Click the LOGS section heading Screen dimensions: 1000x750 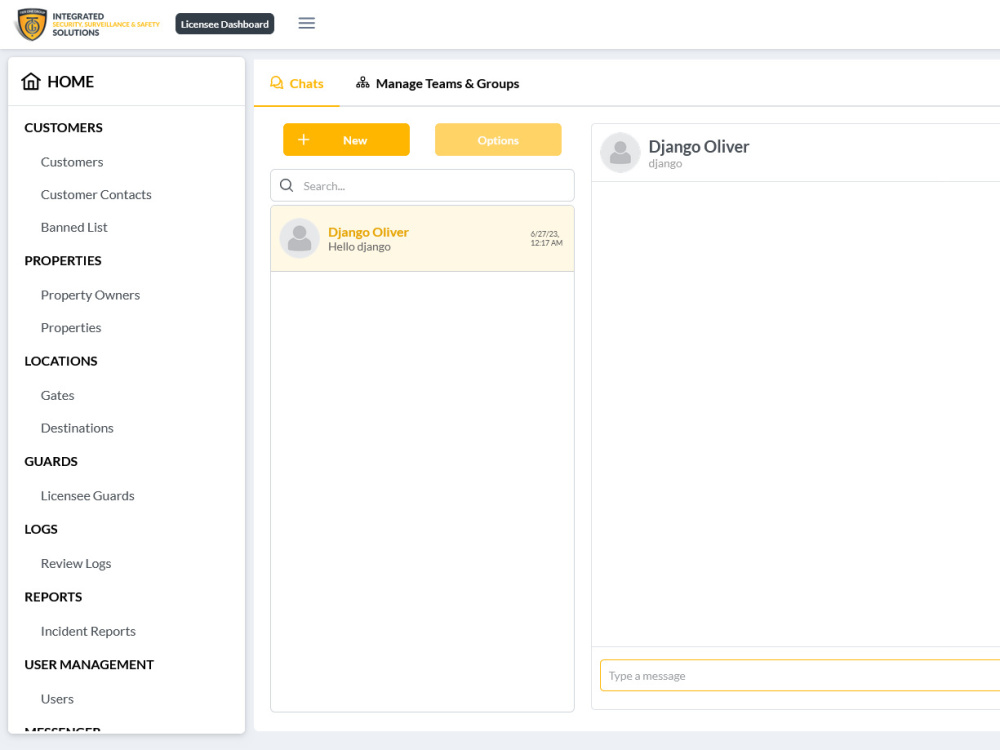pyautogui.click(x=41, y=529)
